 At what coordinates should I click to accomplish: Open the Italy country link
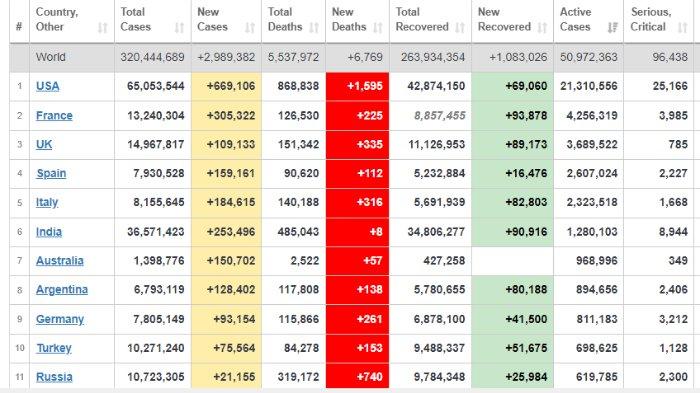pos(47,202)
